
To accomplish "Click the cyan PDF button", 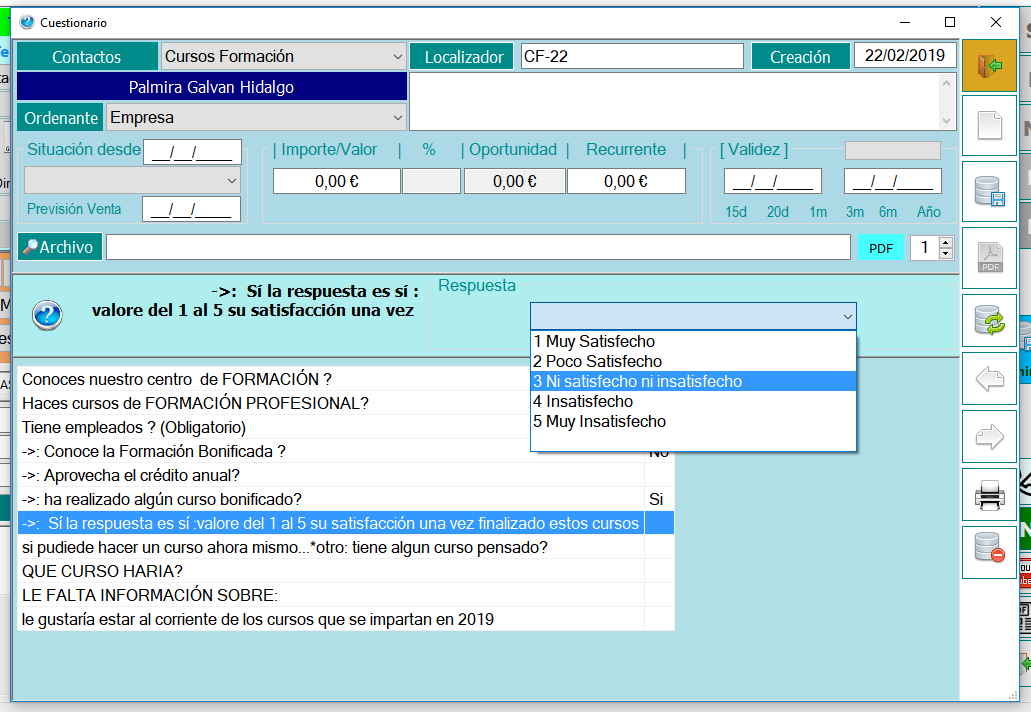I will [x=880, y=248].
